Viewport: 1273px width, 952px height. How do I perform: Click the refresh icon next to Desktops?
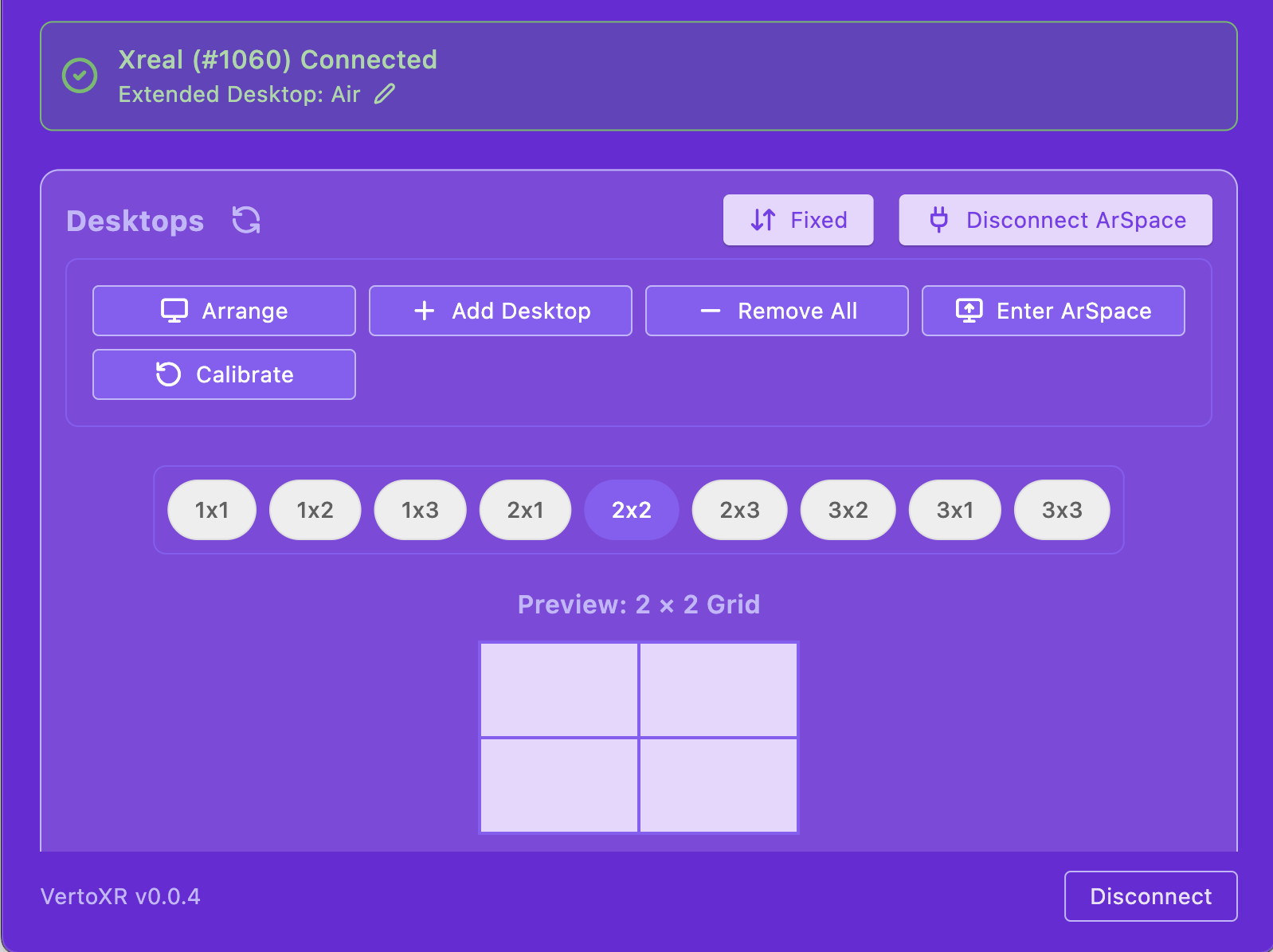click(x=246, y=220)
